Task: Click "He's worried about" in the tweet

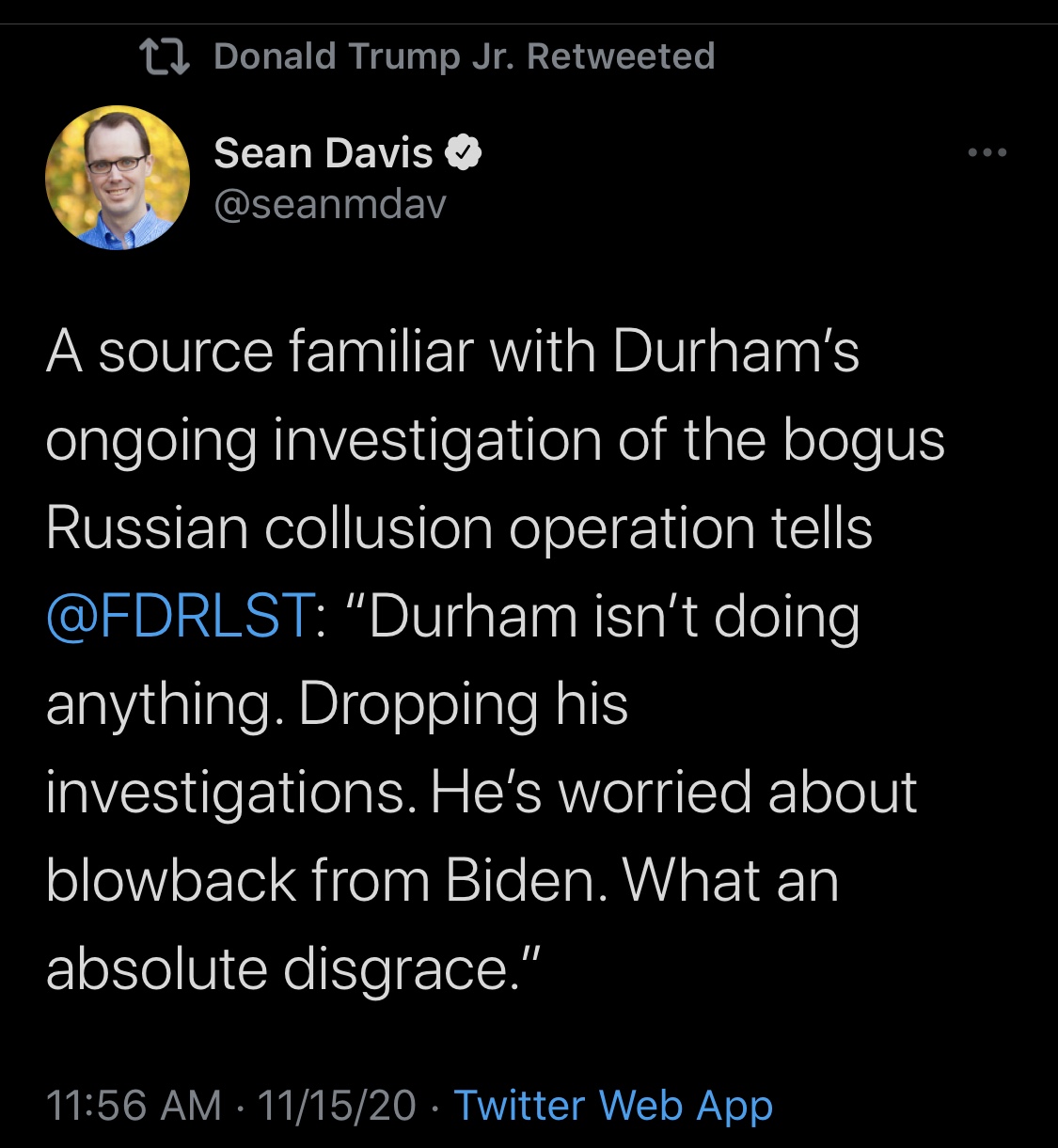Action: [673, 793]
